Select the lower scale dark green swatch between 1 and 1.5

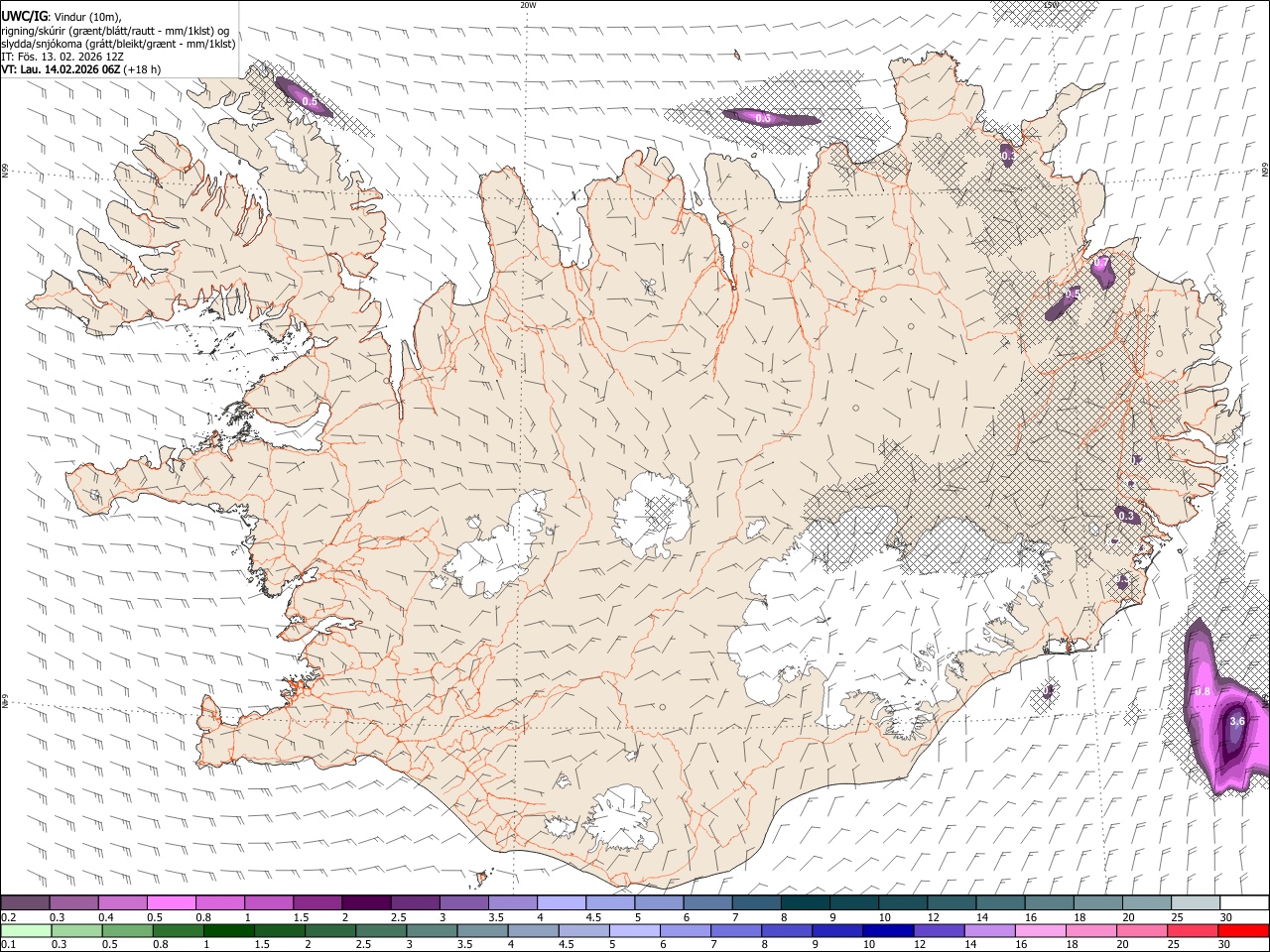[x=229, y=930]
